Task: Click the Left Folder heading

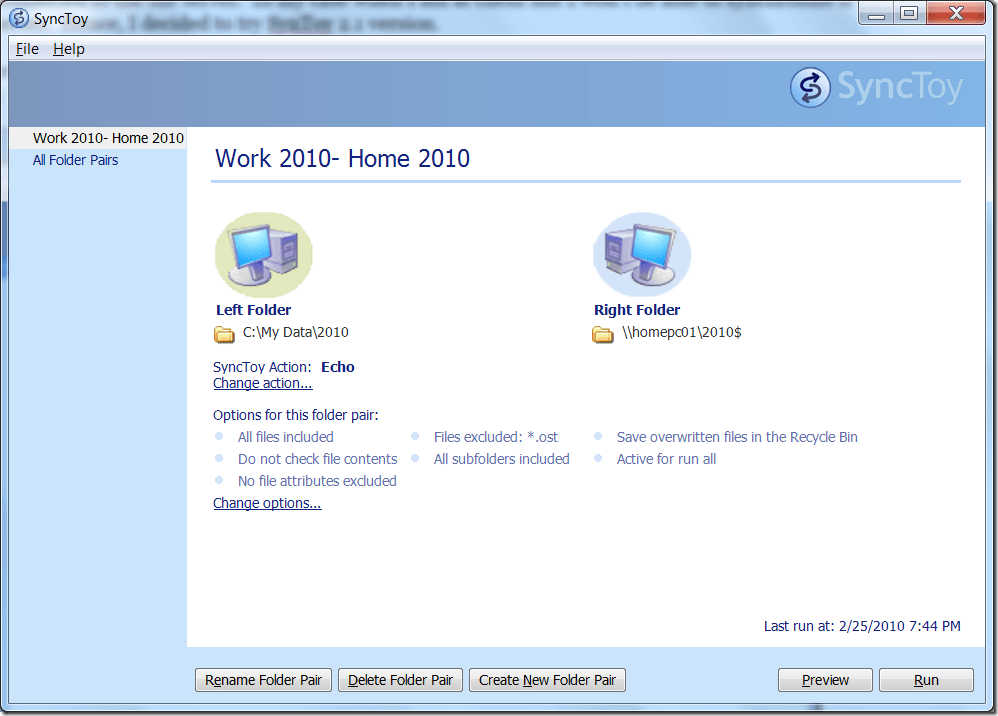Action: coord(253,310)
